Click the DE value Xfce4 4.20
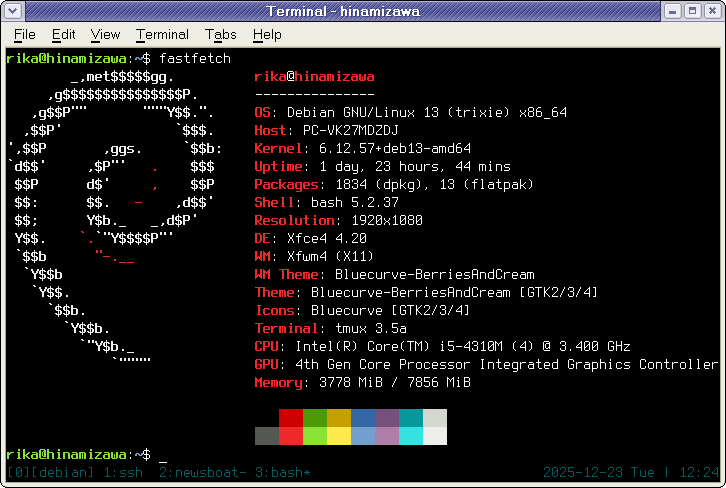Screen dimensions: 726x488 coord(326,238)
